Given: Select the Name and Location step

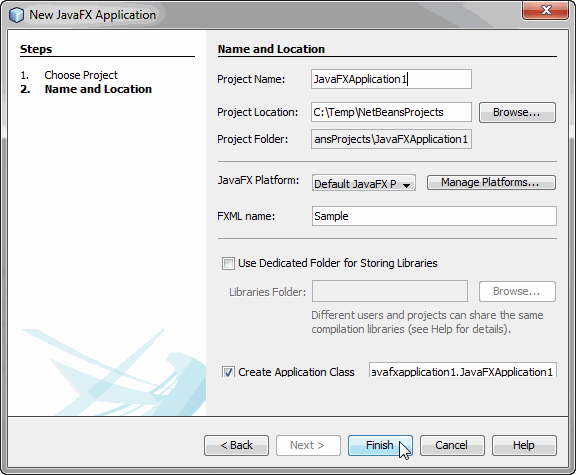Looking at the screenshot, I should [98, 89].
